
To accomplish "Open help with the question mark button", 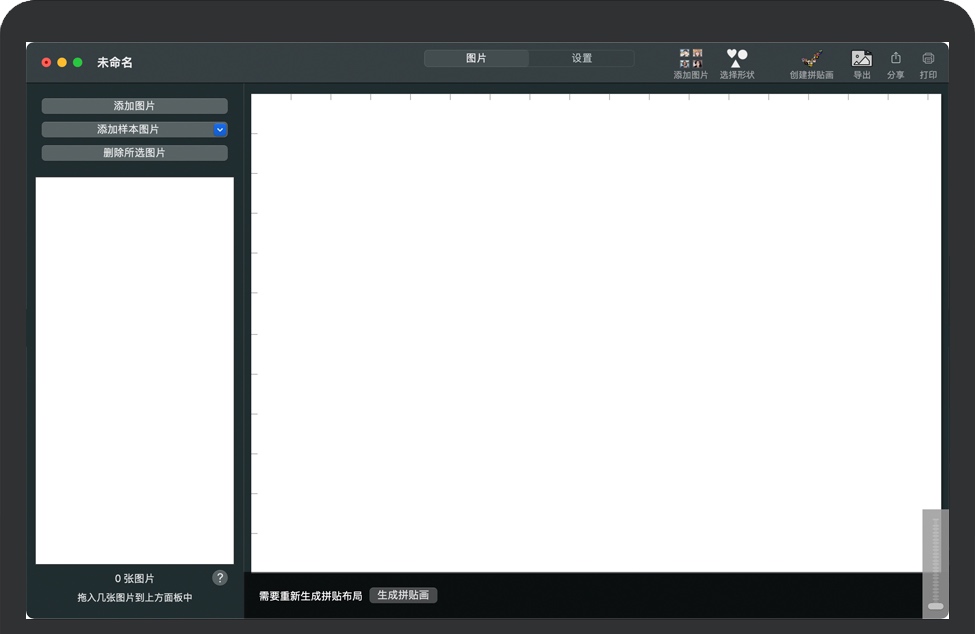I will (220, 578).
